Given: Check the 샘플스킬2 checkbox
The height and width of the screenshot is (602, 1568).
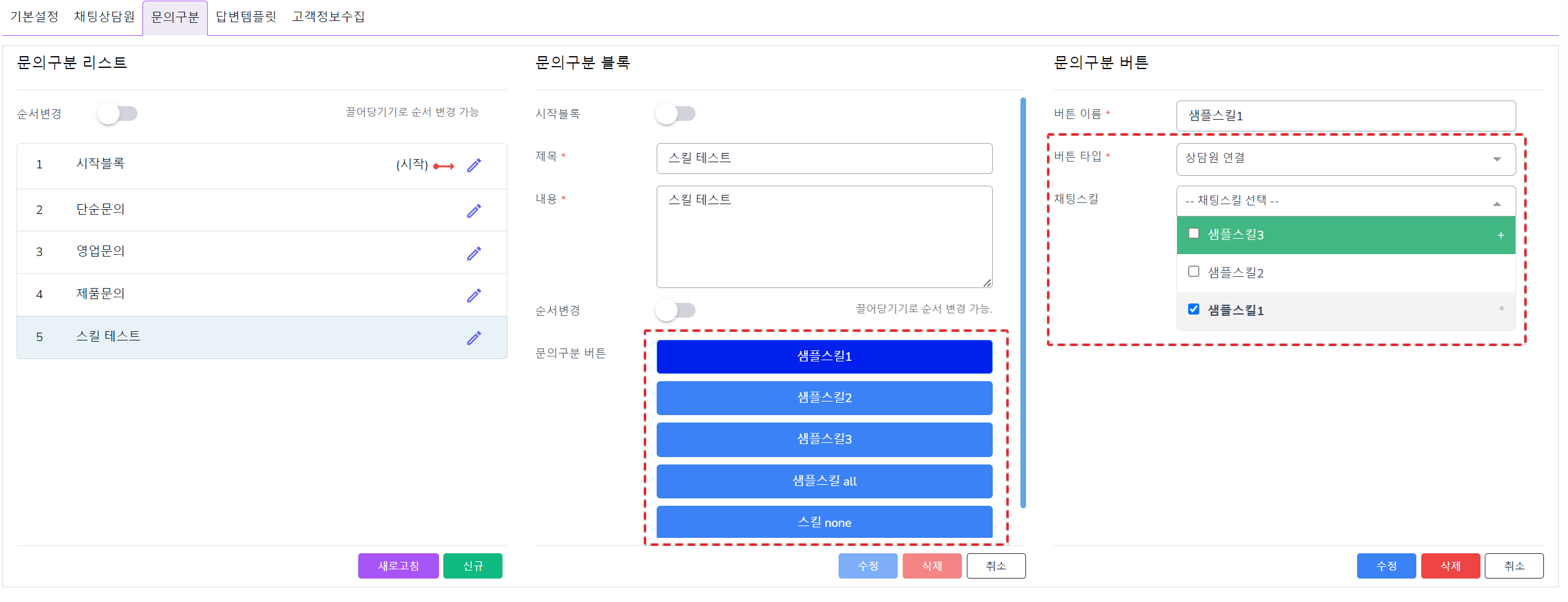Looking at the screenshot, I should pyautogui.click(x=1193, y=271).
